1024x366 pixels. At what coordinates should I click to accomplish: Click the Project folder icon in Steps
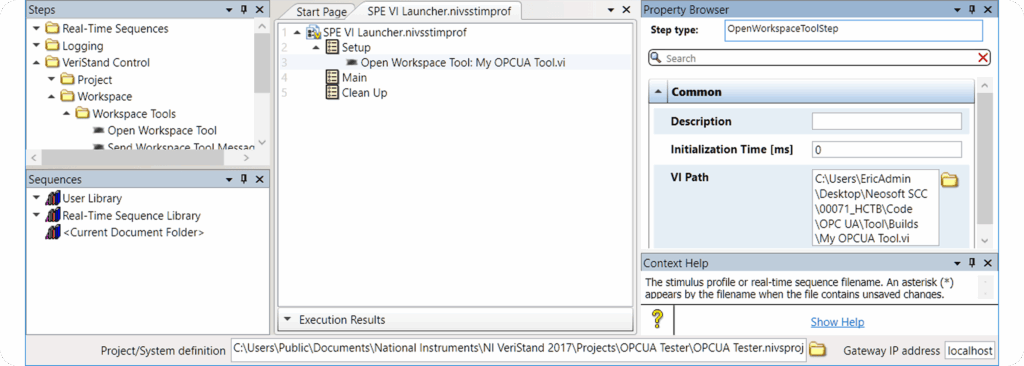(67, 80)
